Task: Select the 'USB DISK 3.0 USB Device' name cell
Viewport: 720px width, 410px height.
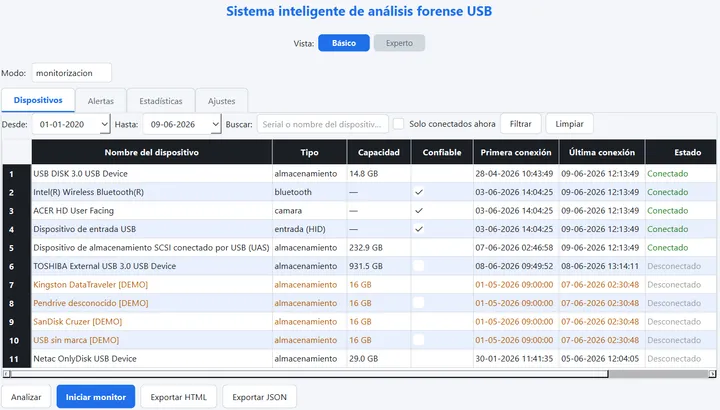Action: [x=152, y=174]
